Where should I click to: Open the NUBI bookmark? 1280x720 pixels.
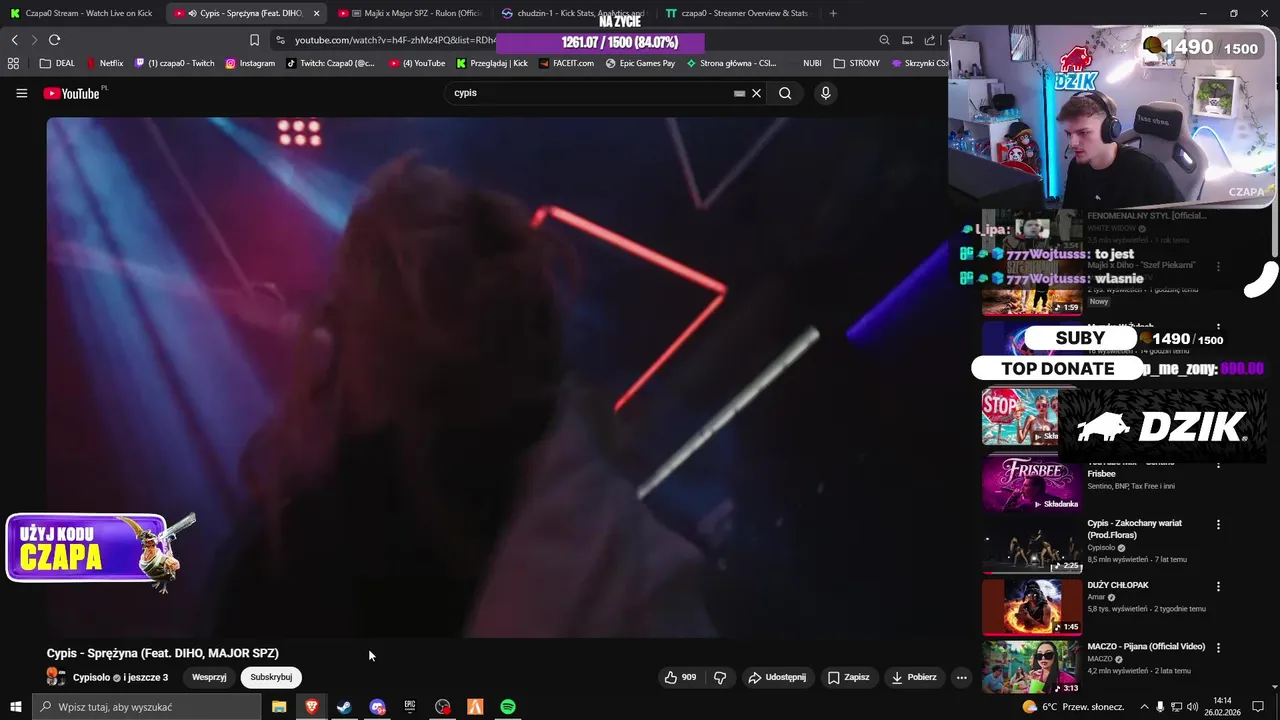pyautogui.click(x=811, y=63)
